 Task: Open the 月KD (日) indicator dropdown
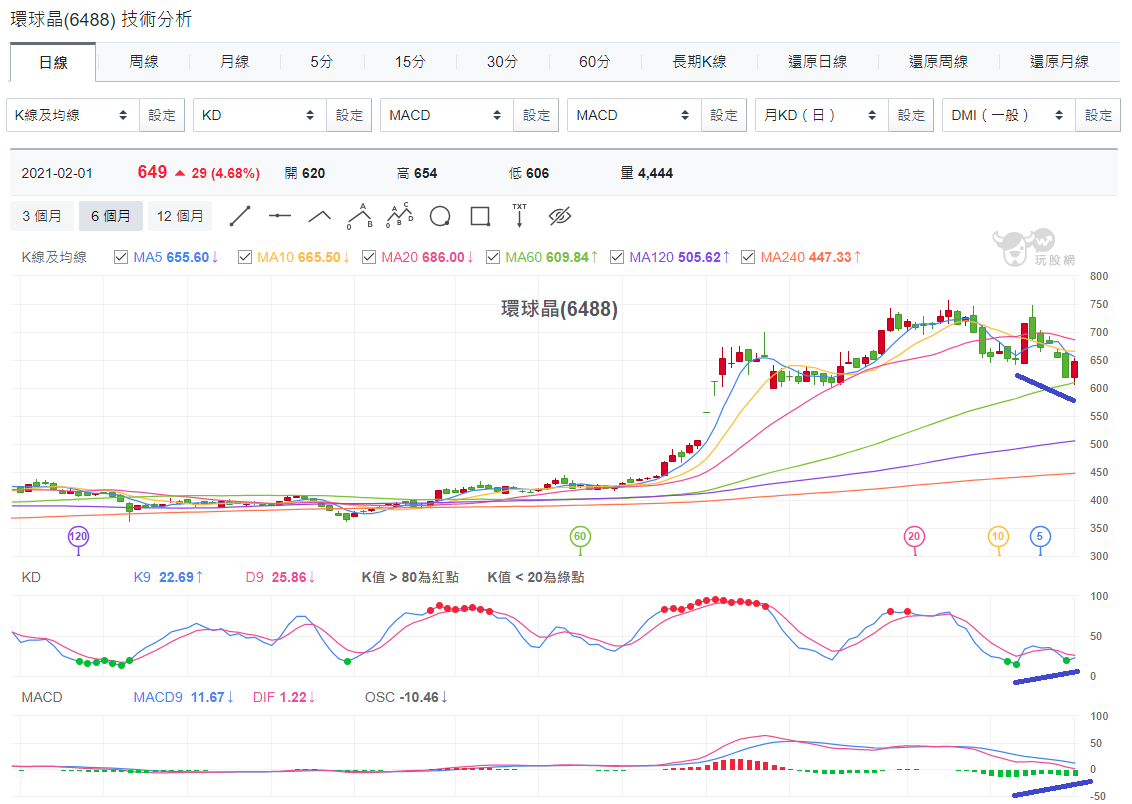coord(822,115)
